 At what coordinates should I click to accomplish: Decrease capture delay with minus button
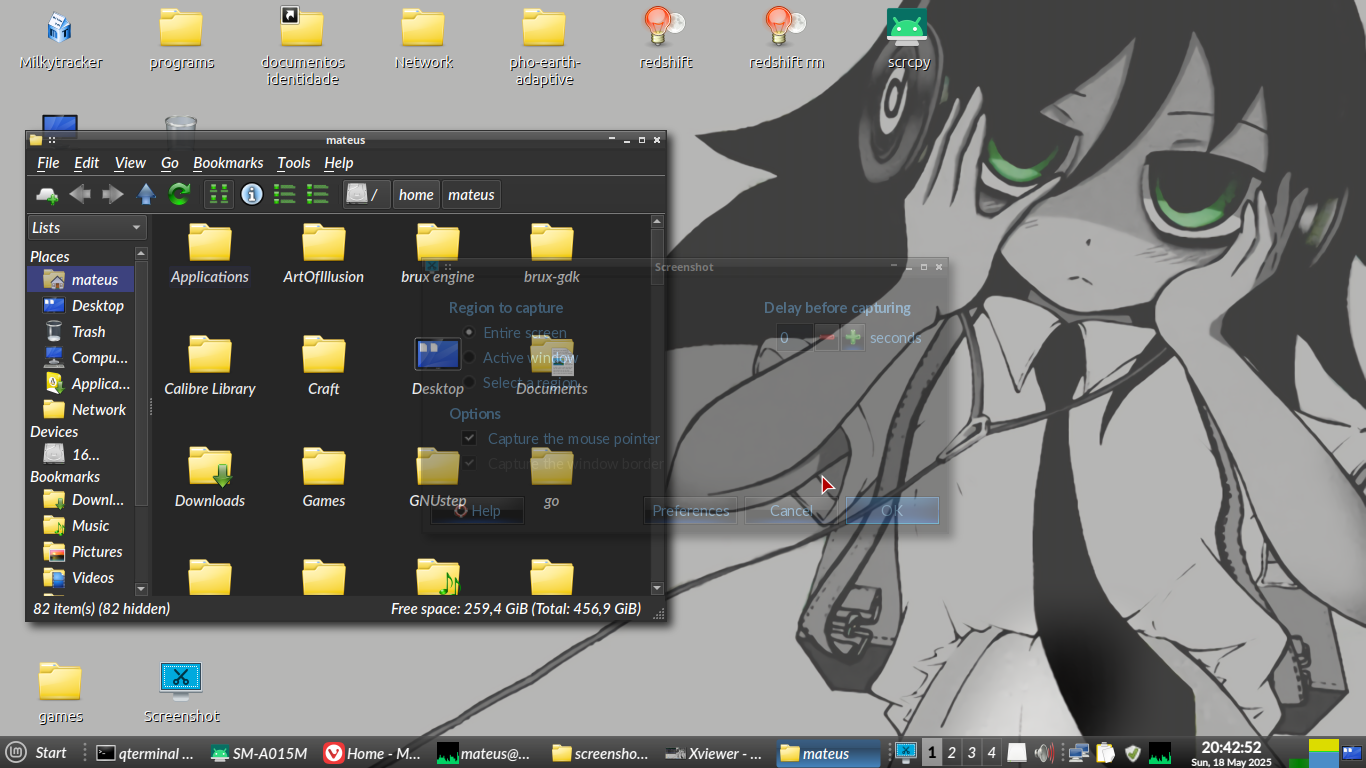[x=827, y=337]
